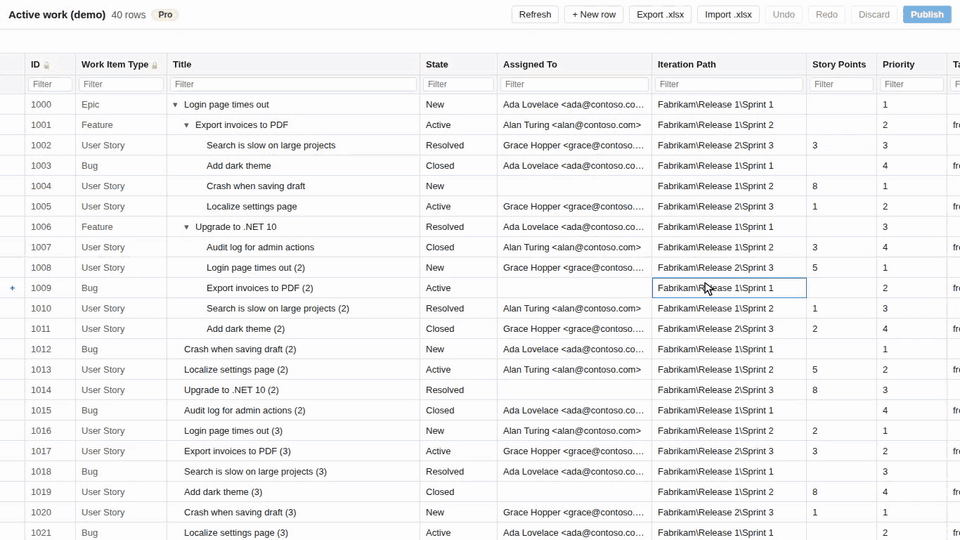Screen dimensions: 960x540
Task: Focus the Story Points filter field
Action: tap(841, 84)
